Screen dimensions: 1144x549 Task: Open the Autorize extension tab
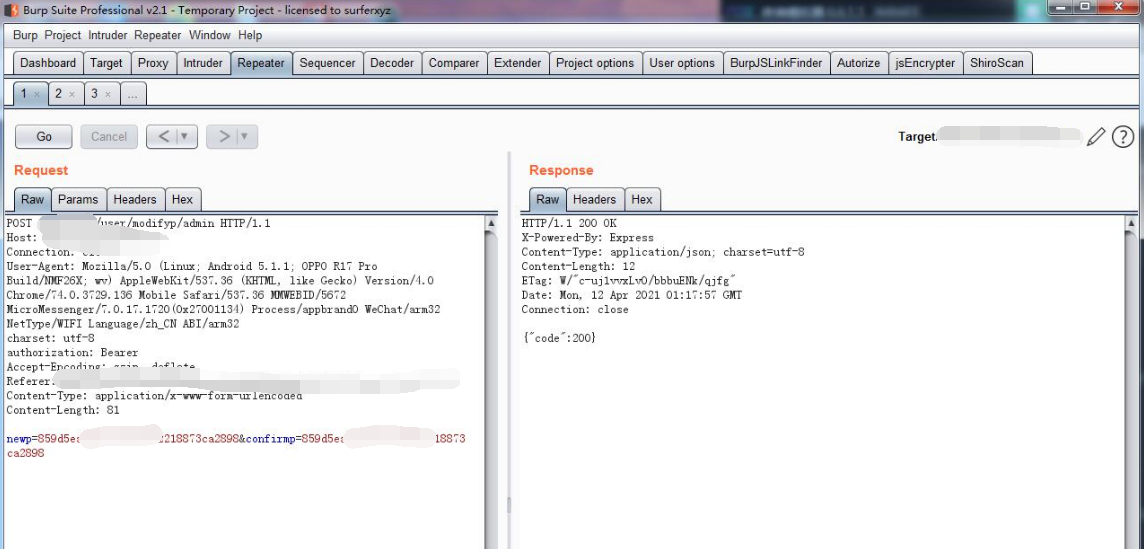click(x=859, y=63)
